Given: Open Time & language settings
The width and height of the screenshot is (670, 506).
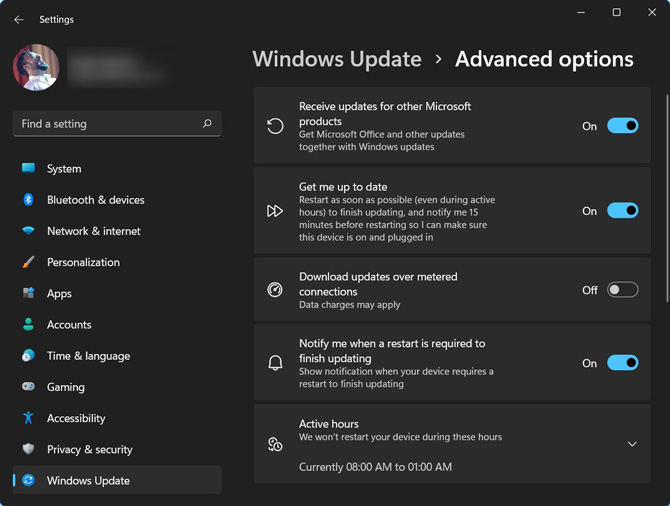Looking at the screenshot, I should (x=117, y=356).
